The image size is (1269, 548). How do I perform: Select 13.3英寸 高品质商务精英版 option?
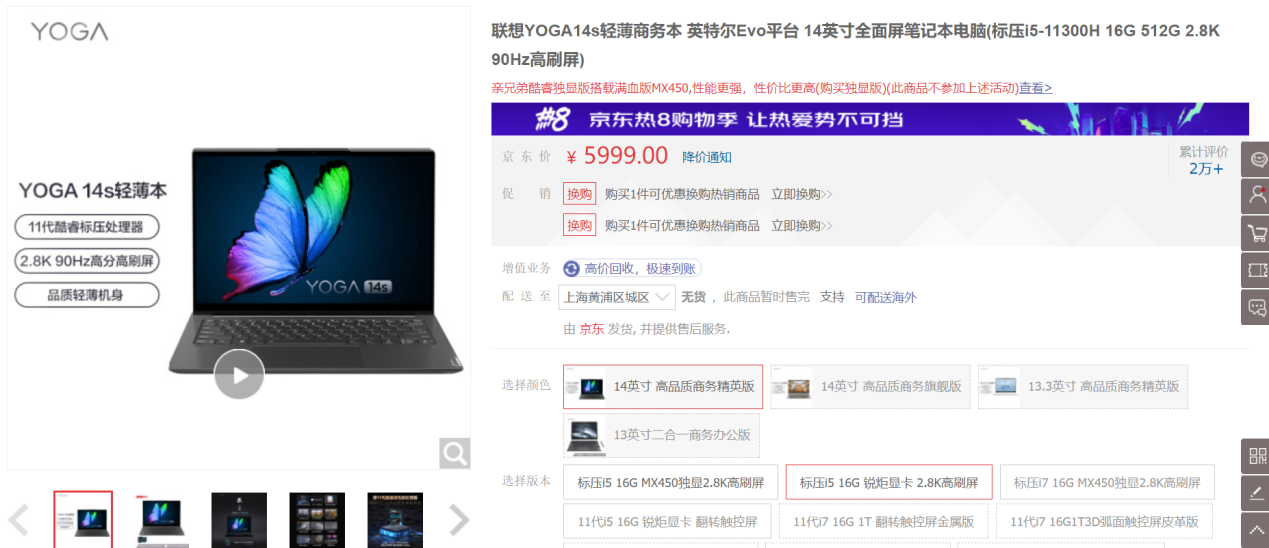[1083, 386]
